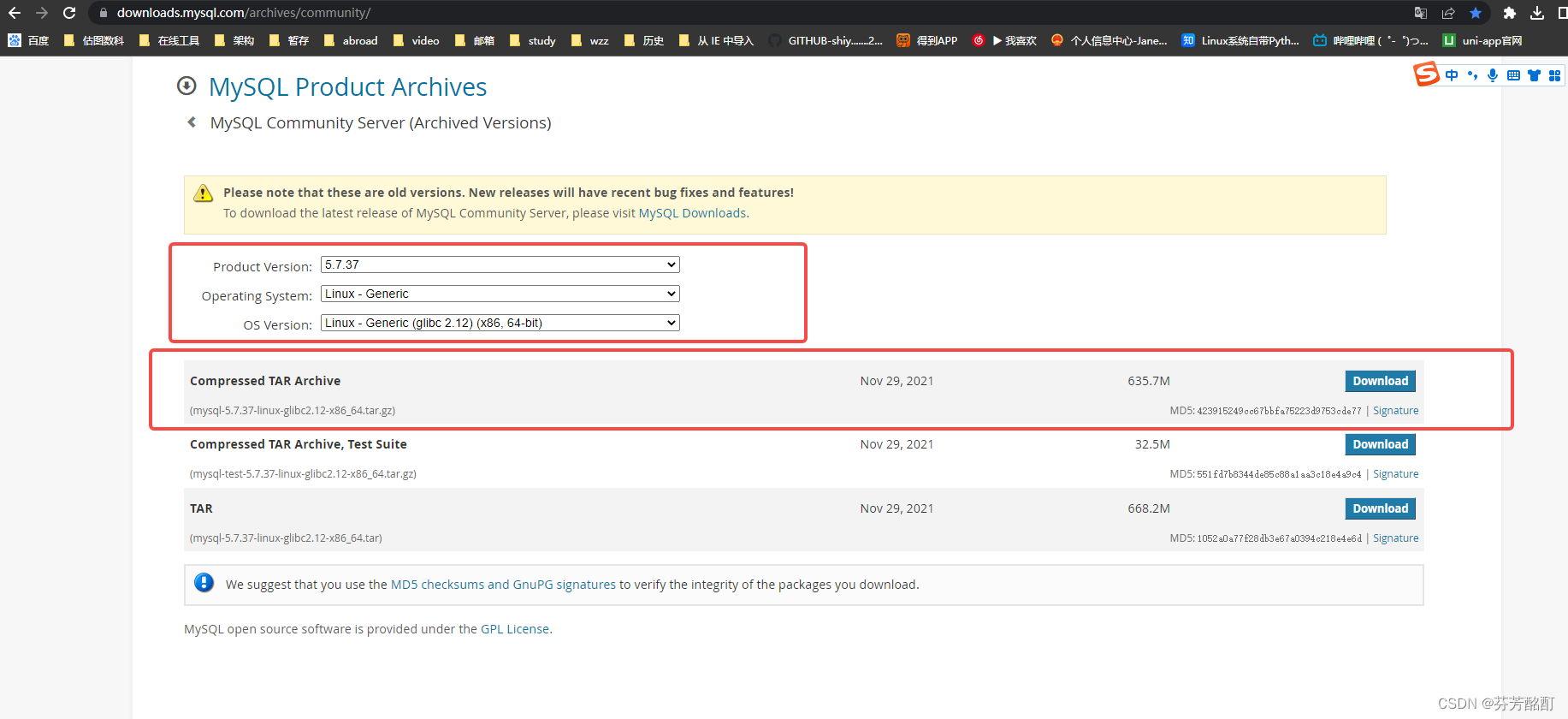Screen dimensions: 1568x719
Task: Click the MySQL Product Archives heading
Action: [x=347, y=86]
